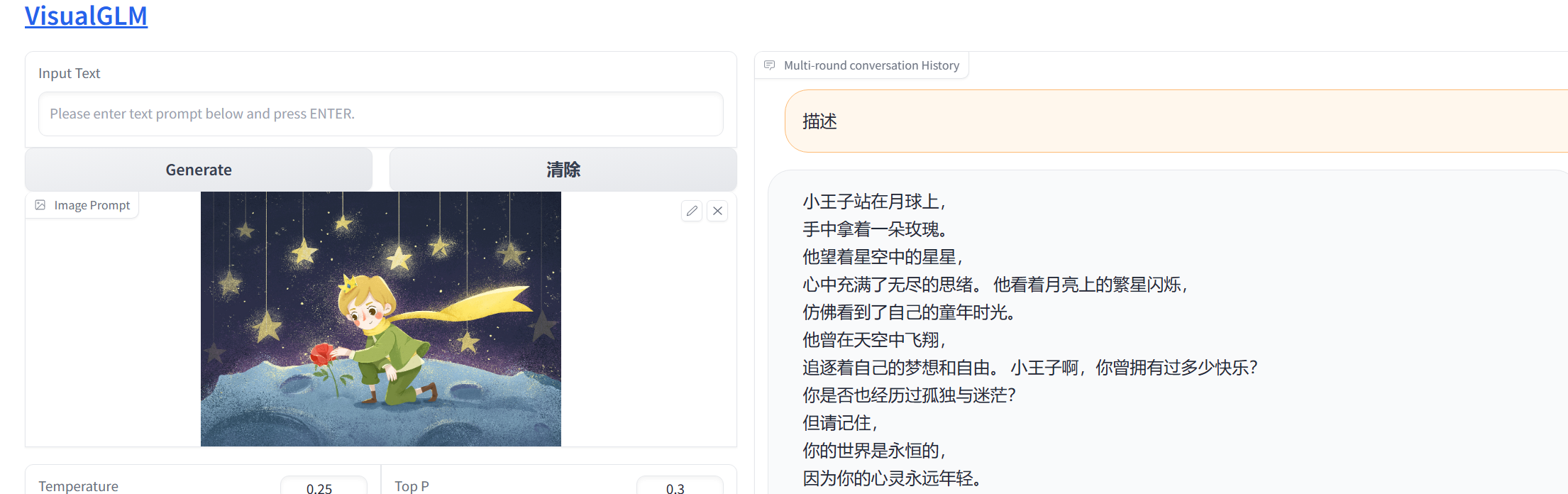
Task: Click the Input Text label
Action: click(x=69, y=73)
